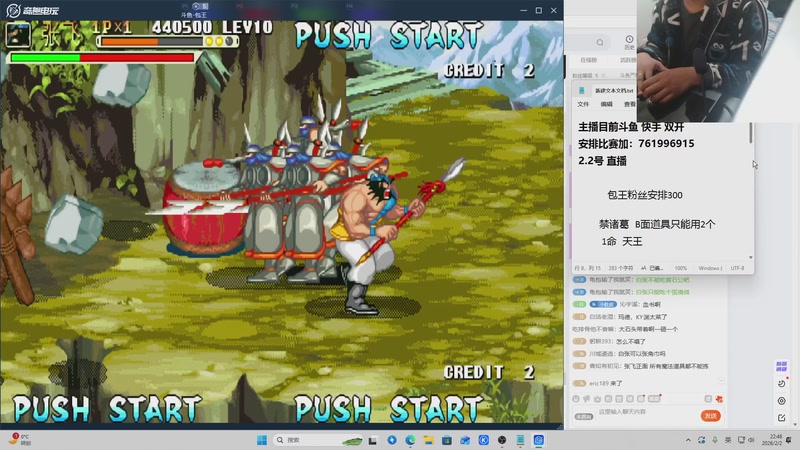This screenshot has height=450, width=800.
Task: Open Microsoft Edge from the taskbar
Action: point(410,440)
